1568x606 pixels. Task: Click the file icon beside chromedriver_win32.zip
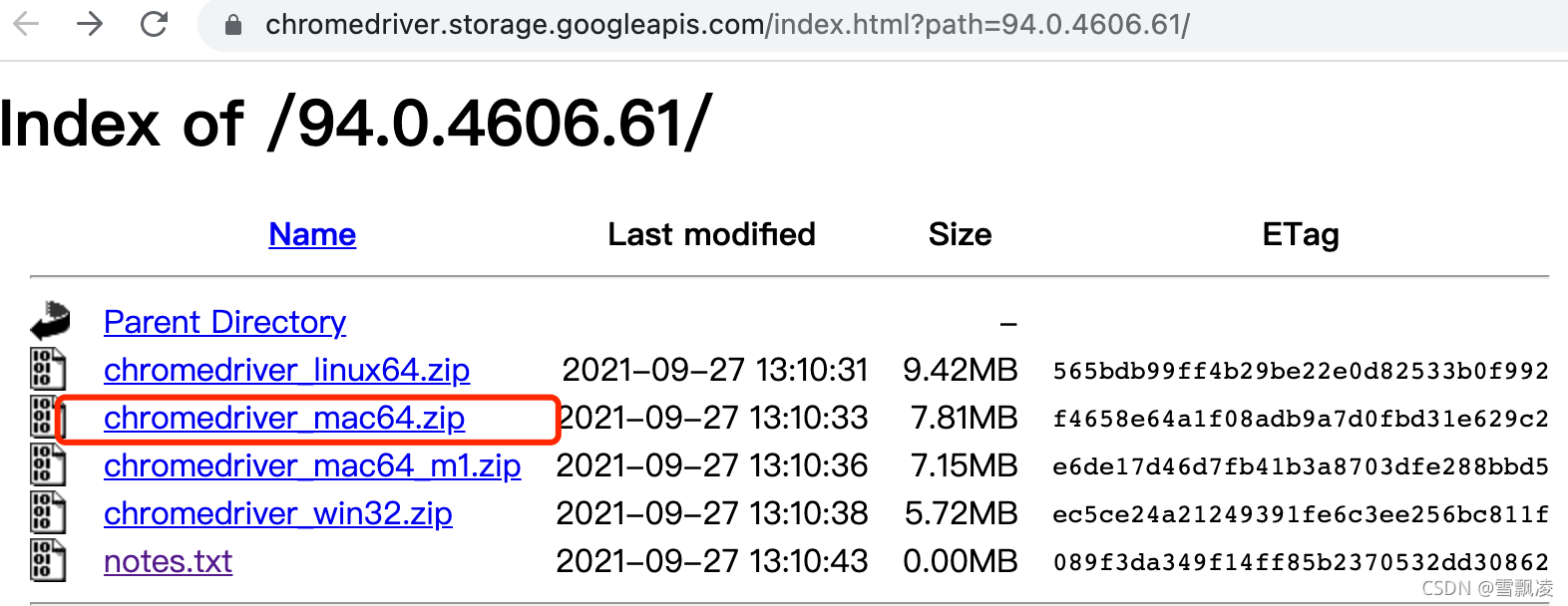pos(45,513)
